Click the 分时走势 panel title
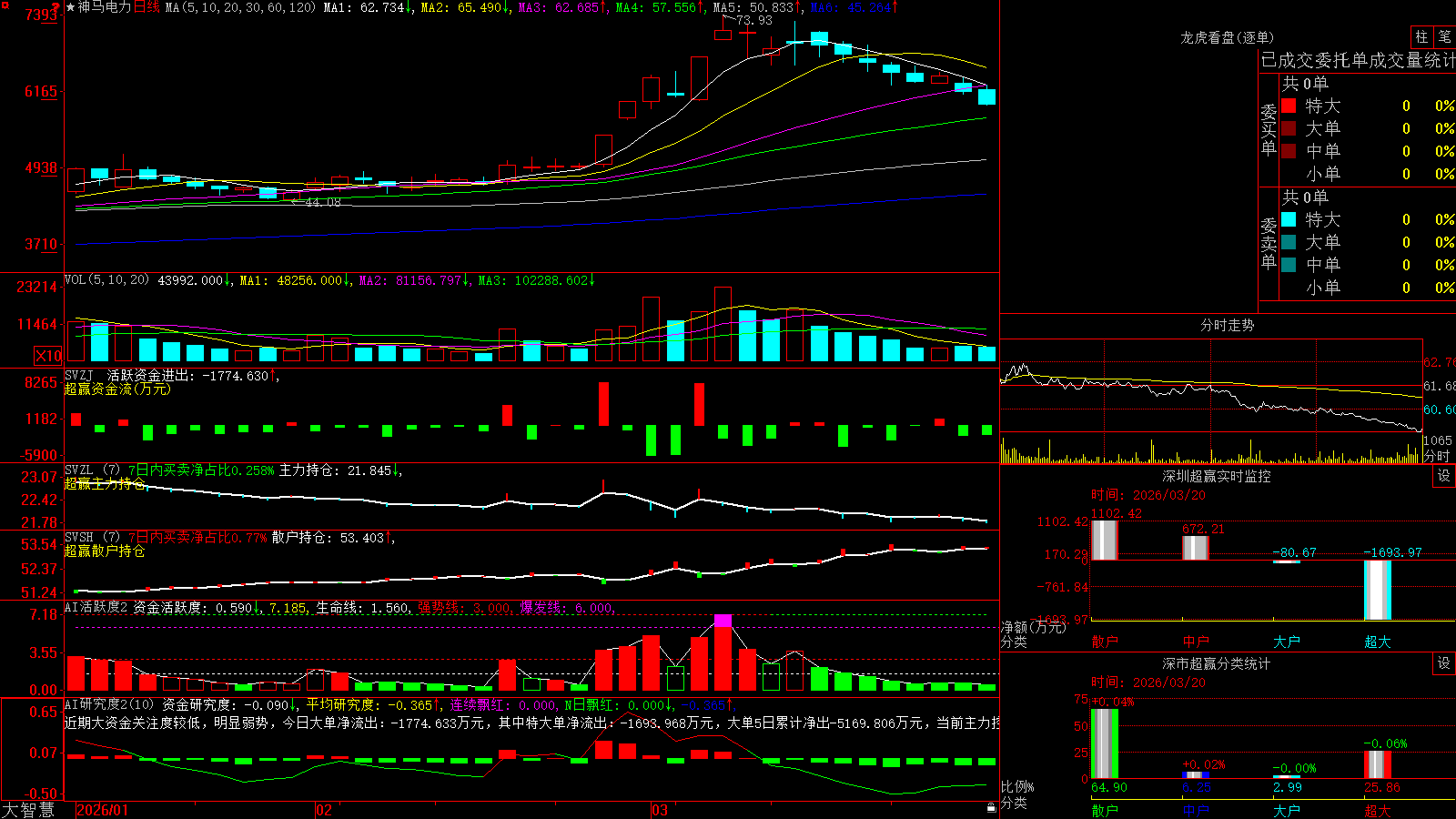This screenshot has height=819, width=1456. click(x=1227, y=325)
